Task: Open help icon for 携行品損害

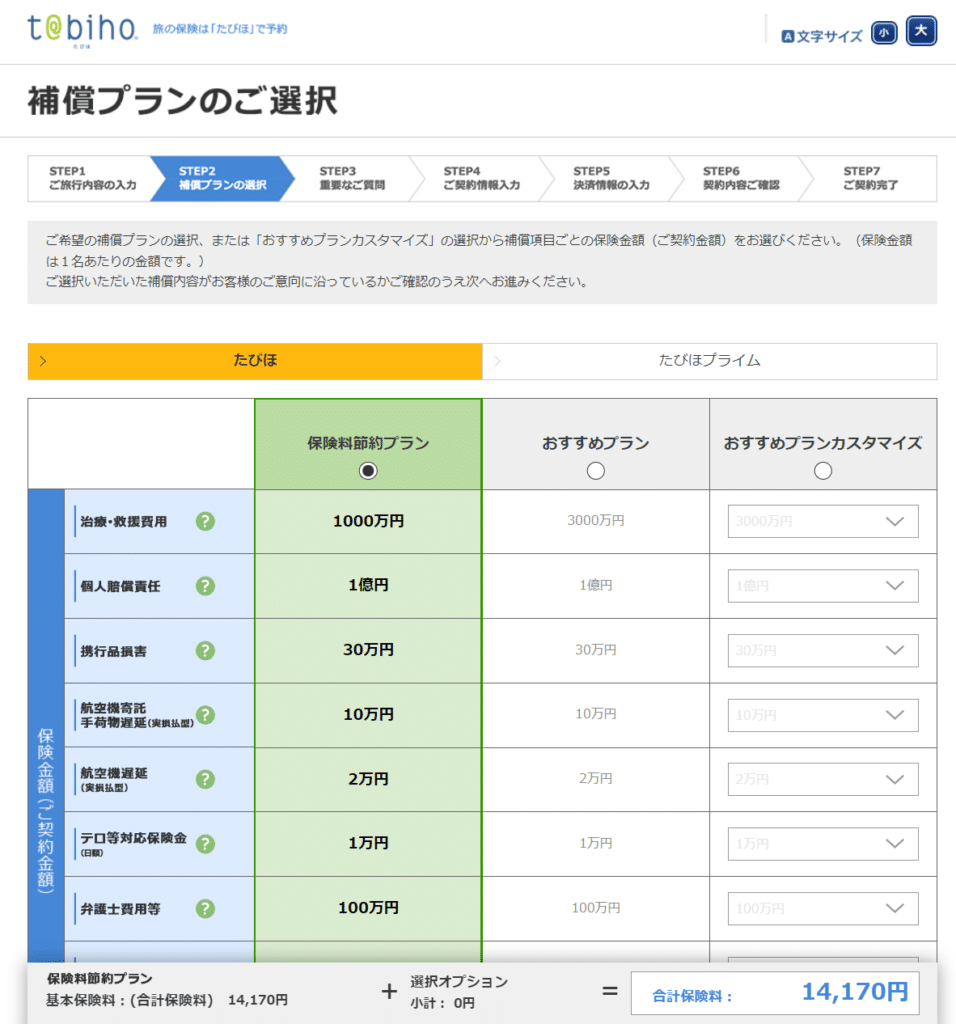Action: pyautogui.click(x=205, y=651)
